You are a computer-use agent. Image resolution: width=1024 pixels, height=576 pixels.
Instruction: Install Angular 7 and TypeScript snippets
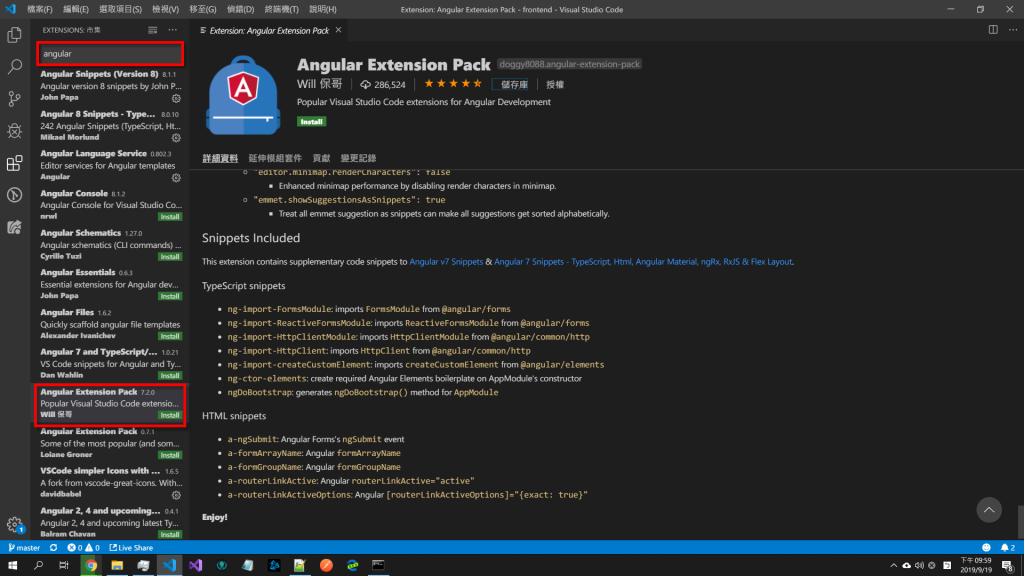pyautogui.click(x=170, y=376)
